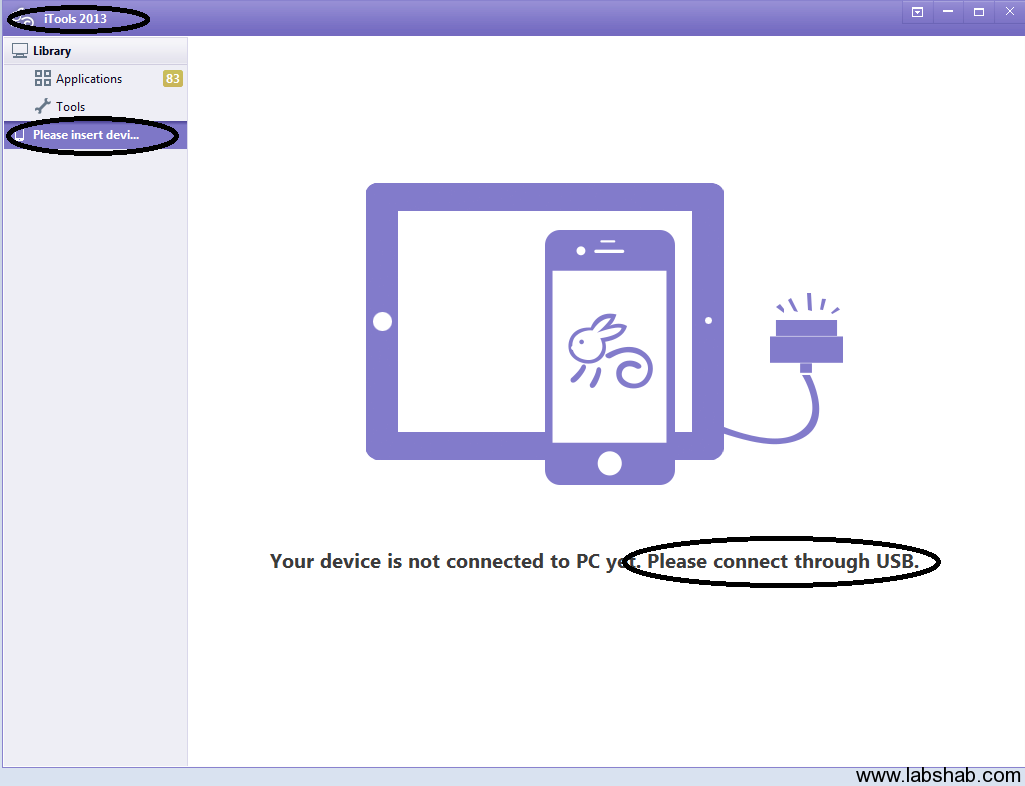Click the device icon beside 'Please insert'
The width and height of the screenshot is (1025, 786).
coord(19,136)
